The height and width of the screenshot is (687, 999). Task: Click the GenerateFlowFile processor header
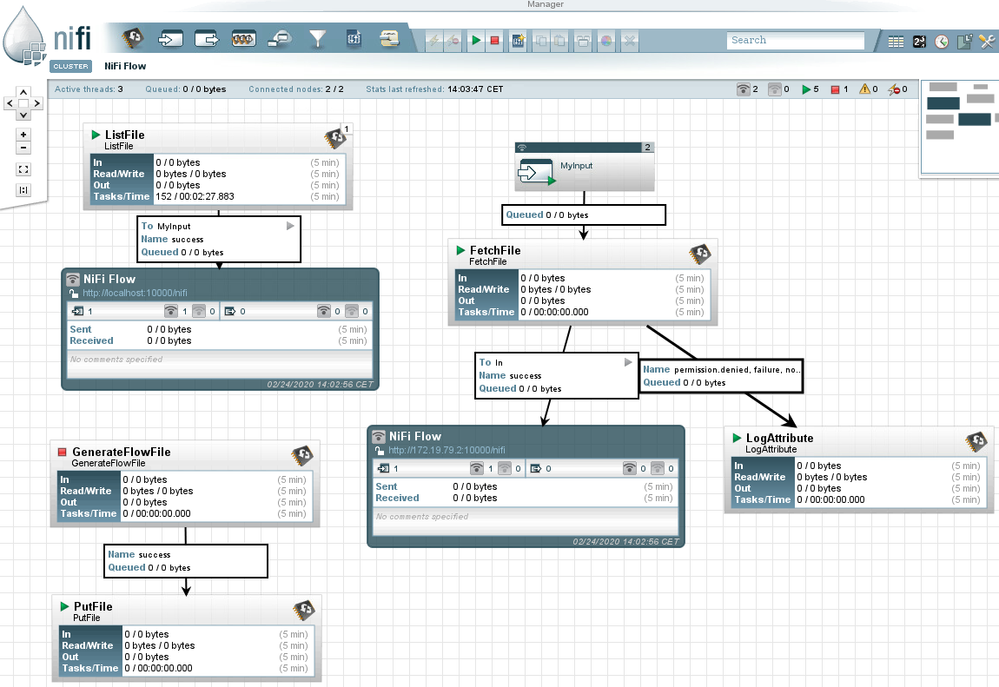(185, 456)
